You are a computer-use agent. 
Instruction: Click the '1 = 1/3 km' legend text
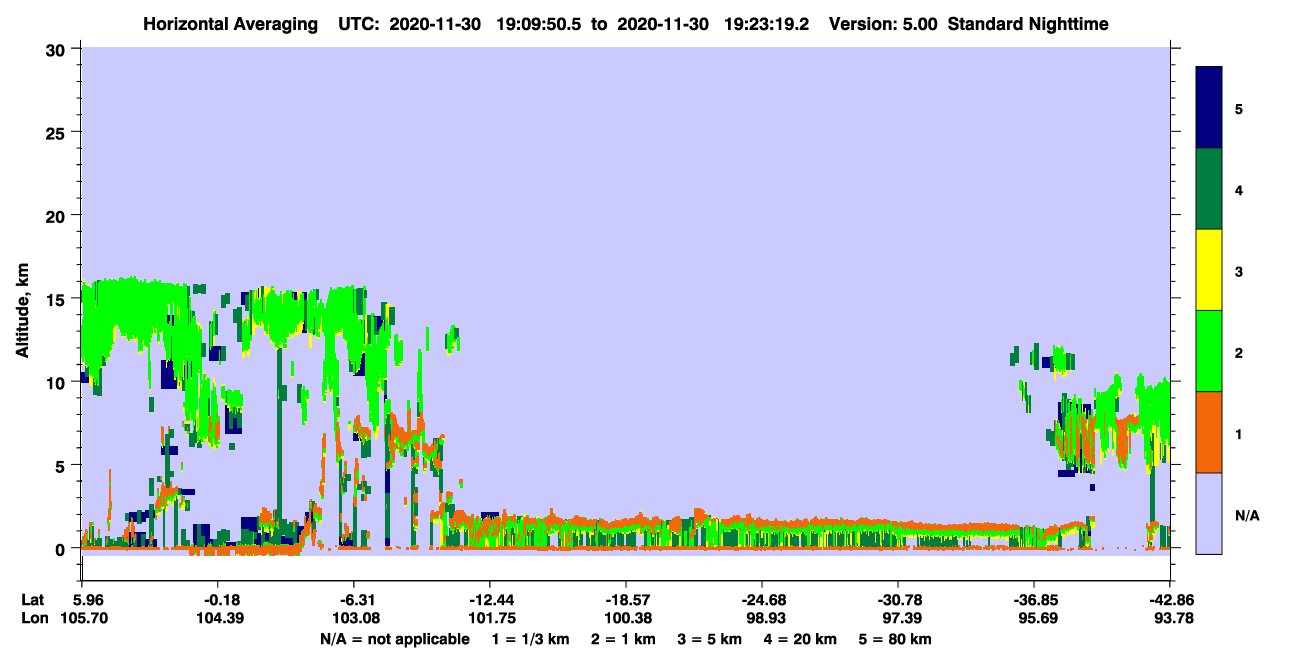pyautogui.click(x=532, y=639)
